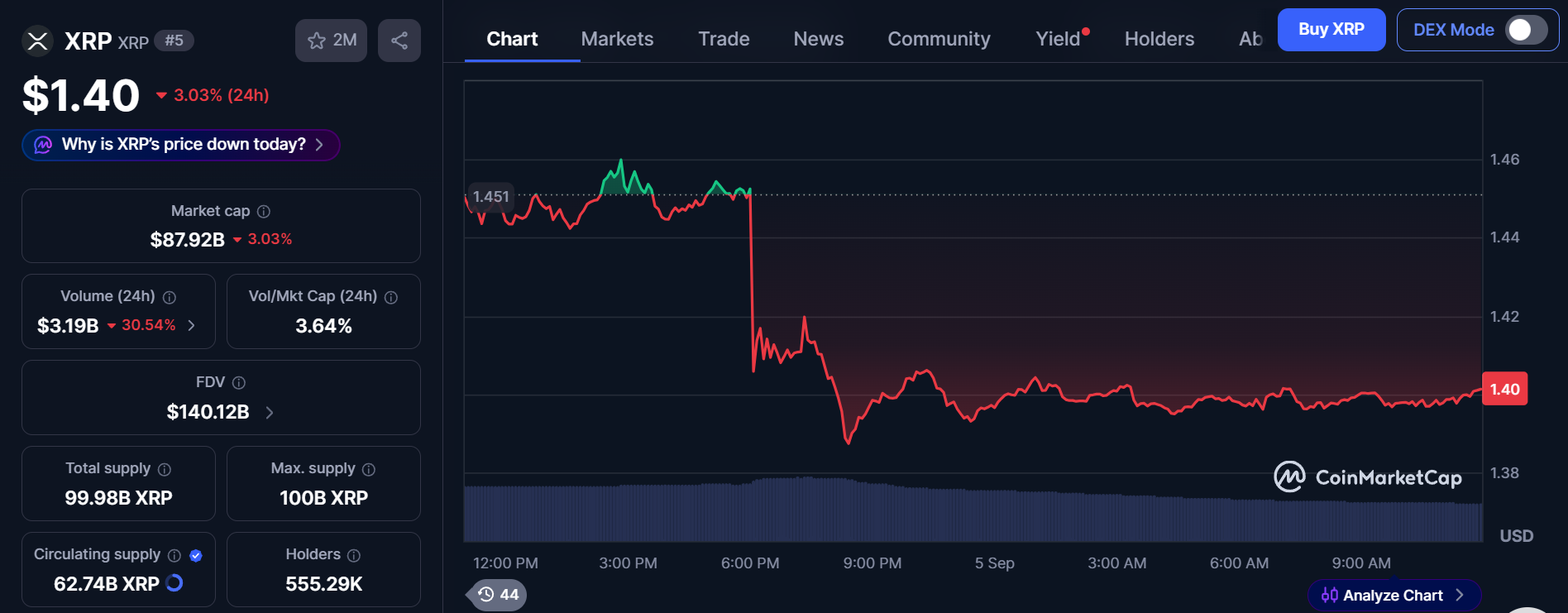Click the #5 rank badge
1568x613 pixels.
coord(174,41)
